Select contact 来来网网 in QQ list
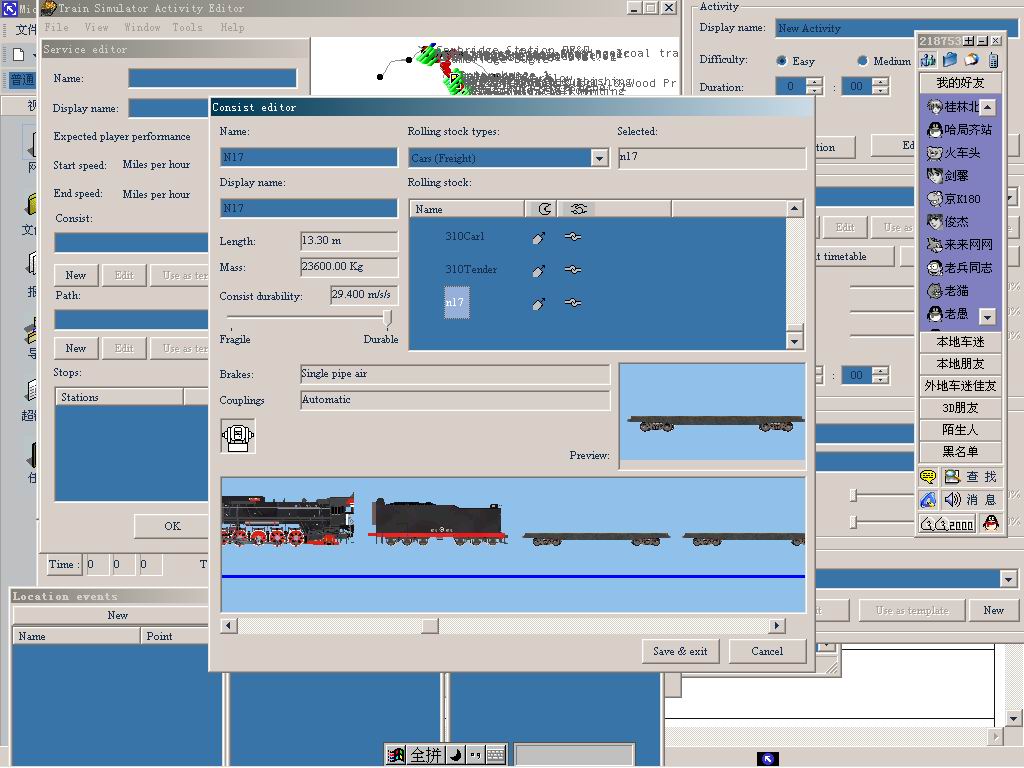 [959, 245]
